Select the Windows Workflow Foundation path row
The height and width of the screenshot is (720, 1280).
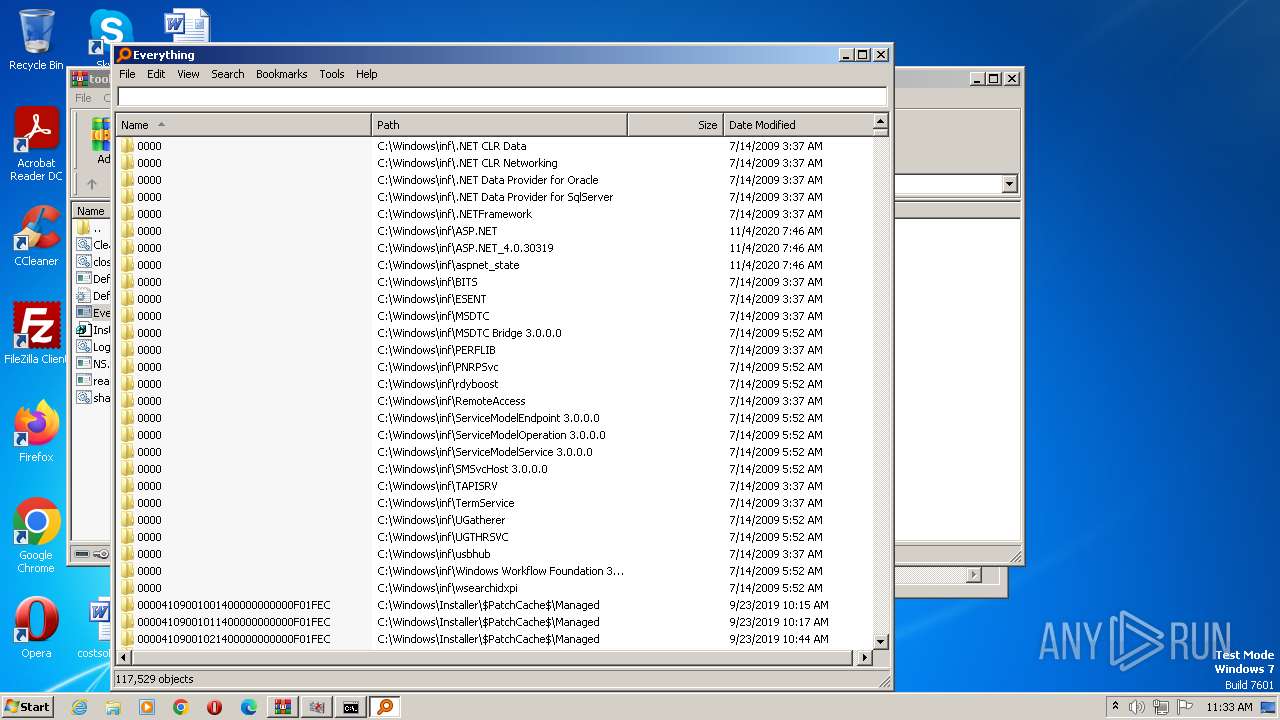[x=495, y=571]
